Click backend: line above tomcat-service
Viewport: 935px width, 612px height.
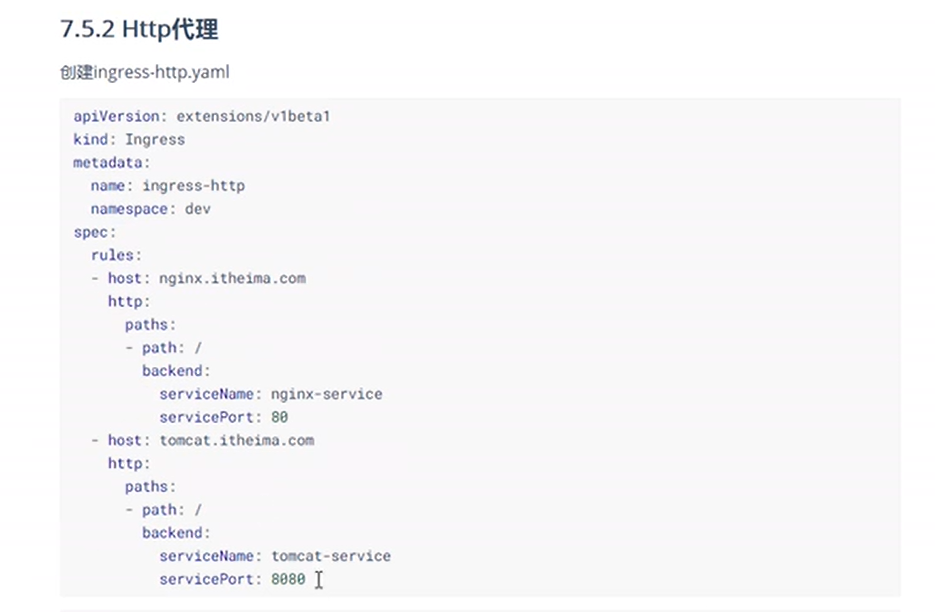pyautogui.click(x=176, y=533)
